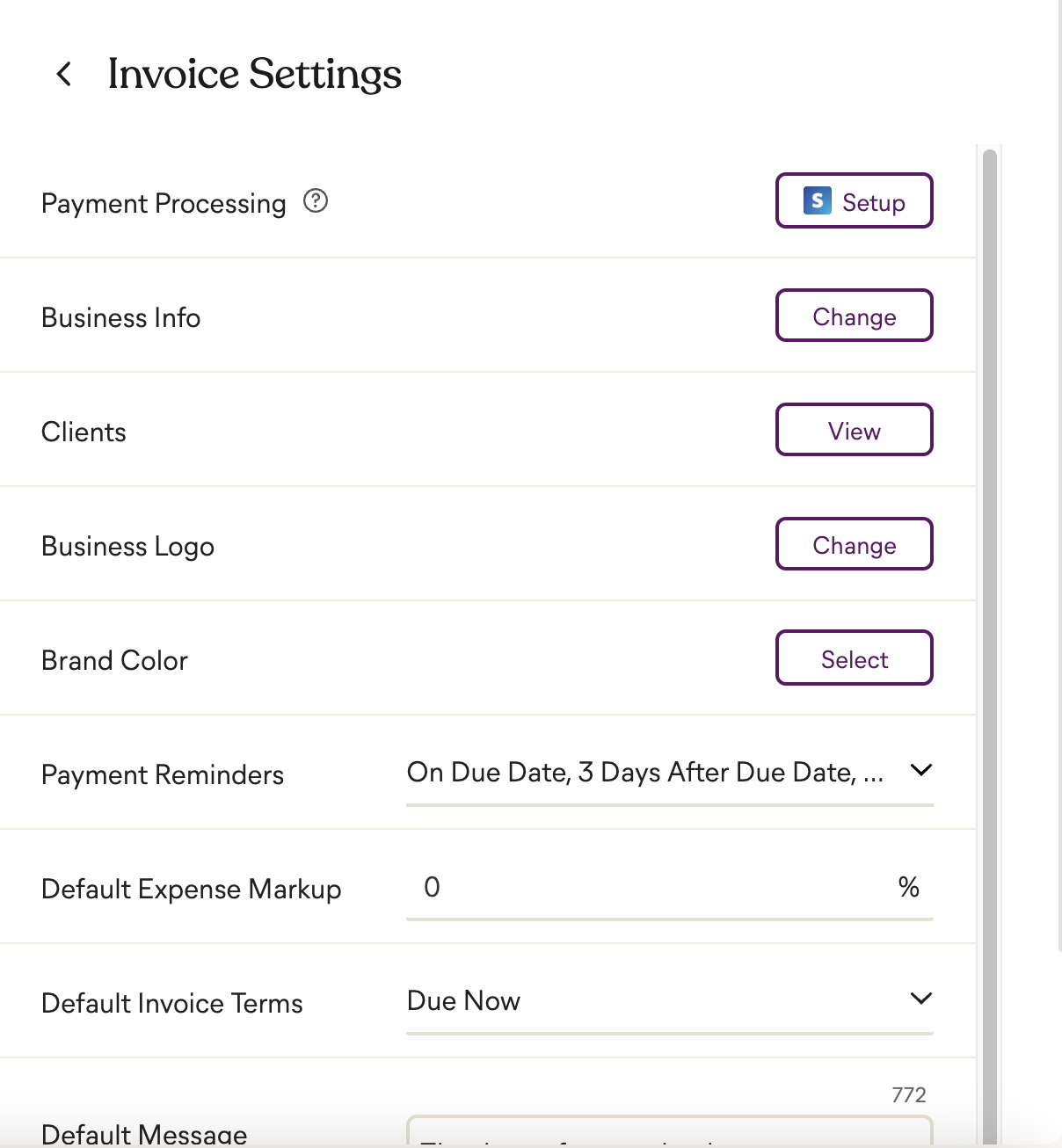Image resolution: width=1062 pixels, height=1148 pixels.
Task: Open the Payment Processing help question mark
Action: pyautogui.click(x=316, y=201)
